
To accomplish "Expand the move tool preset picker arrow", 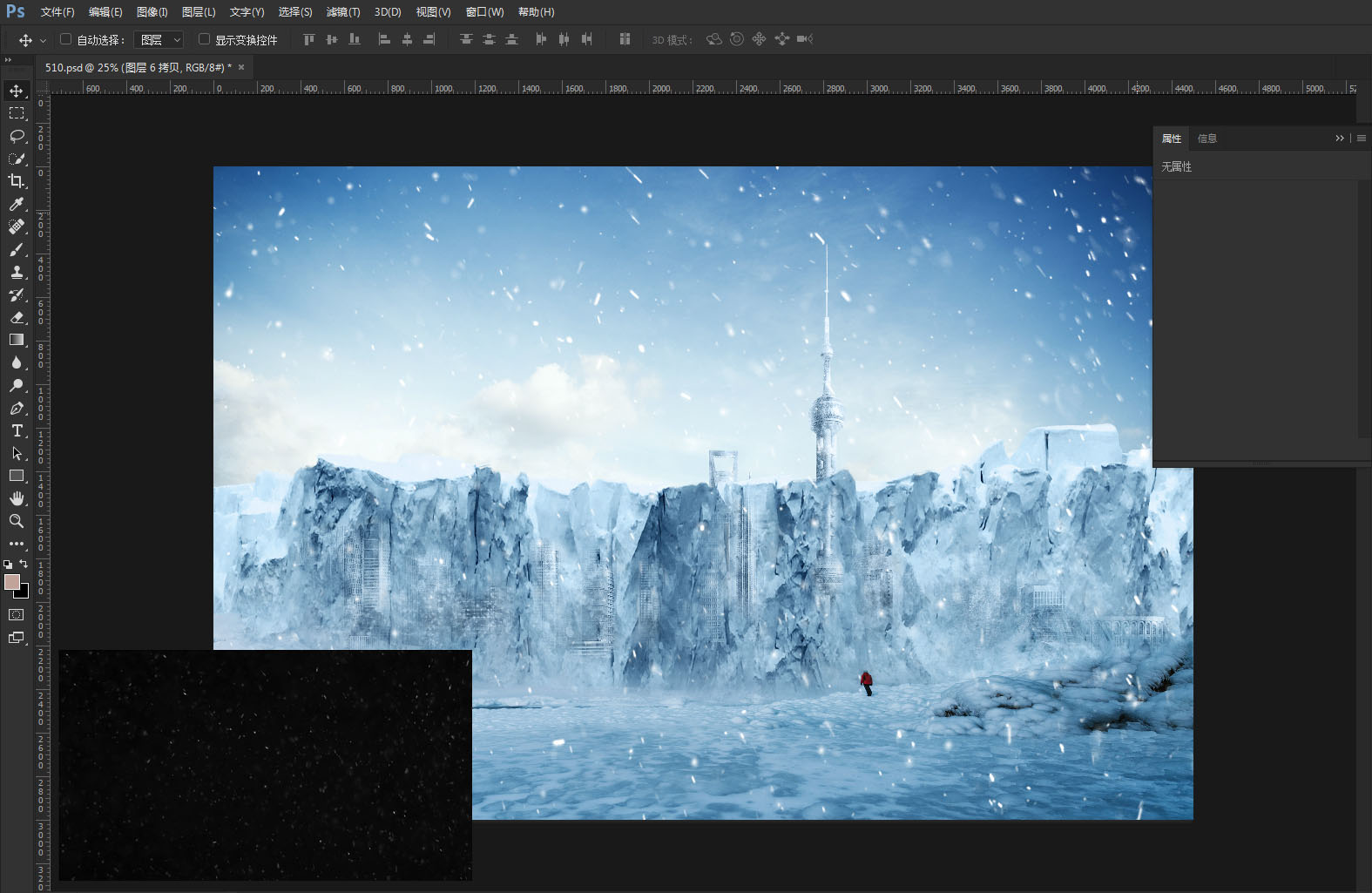I will click(x=43, y=40).
